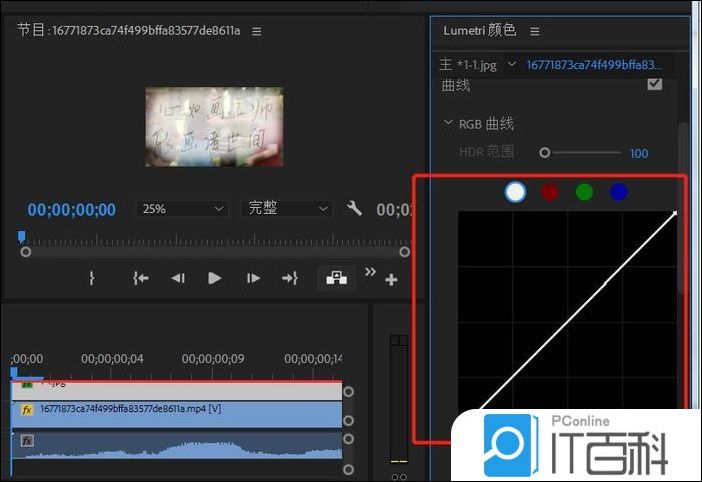Open the button editor plus icon
Screen dimensions: 702x482
point(391,280)
